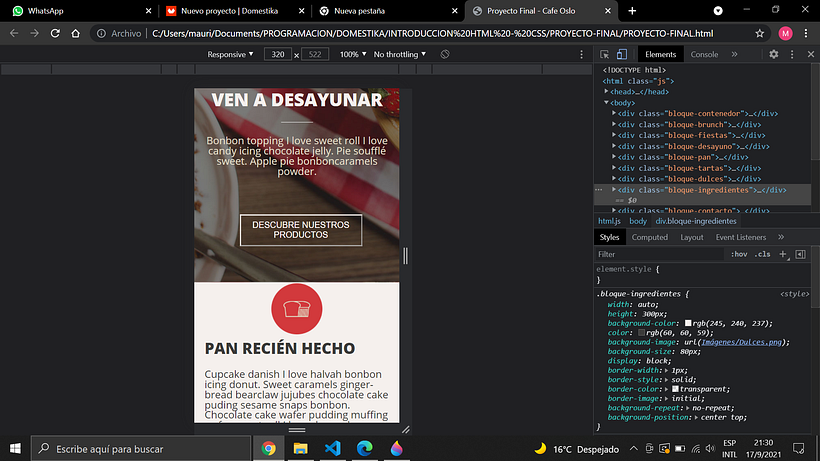This screenshot has height=461, width=820.
Task: Reload the current page
Action: [x=55, y=33]
